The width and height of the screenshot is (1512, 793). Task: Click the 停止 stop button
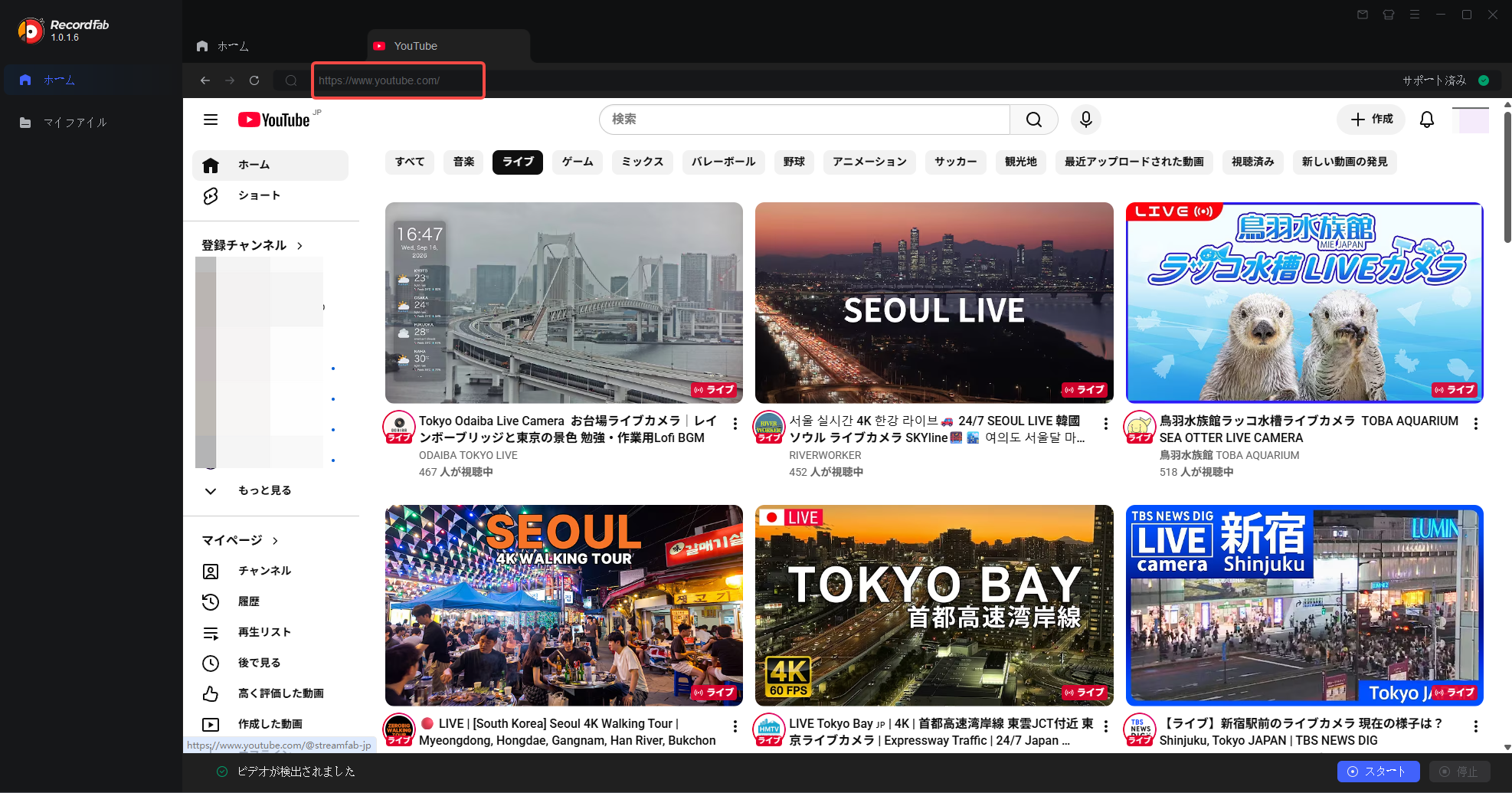pyautogui.click(x=1459, y=772)
